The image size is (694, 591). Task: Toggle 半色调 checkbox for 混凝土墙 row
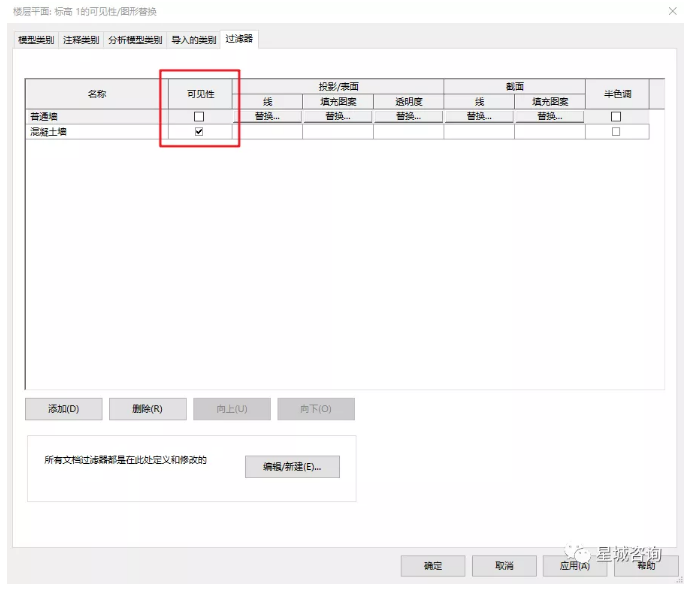tap(616, 131)
